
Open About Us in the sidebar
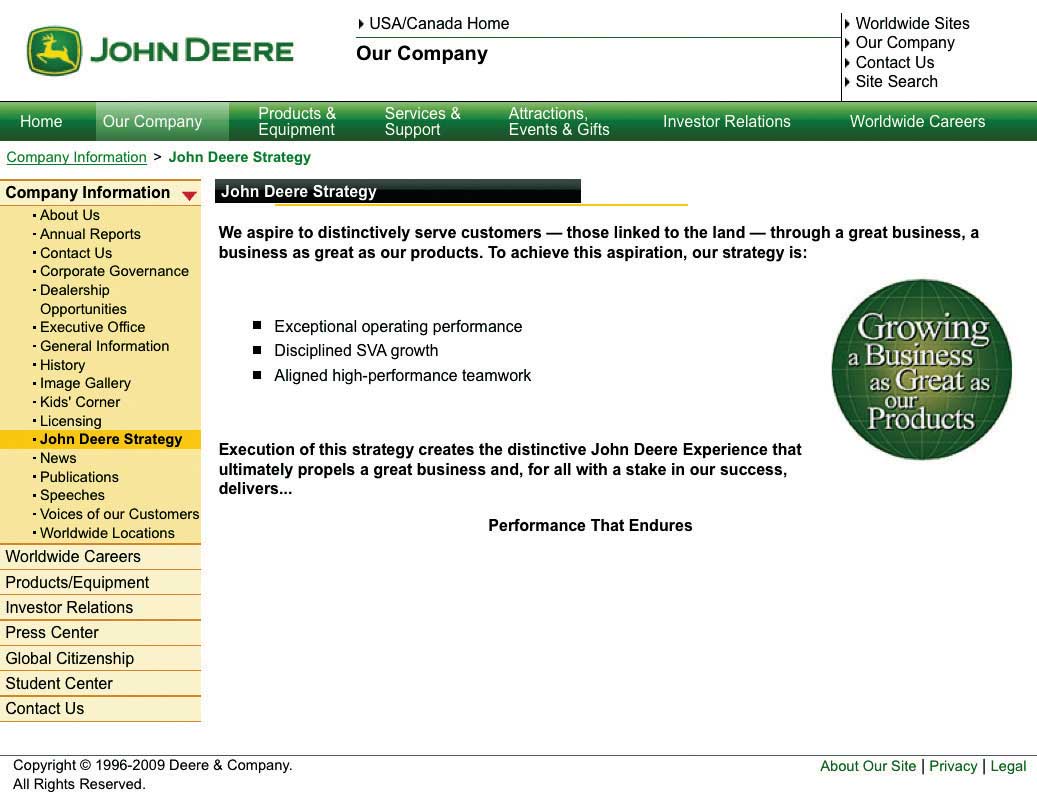(69, 216)
